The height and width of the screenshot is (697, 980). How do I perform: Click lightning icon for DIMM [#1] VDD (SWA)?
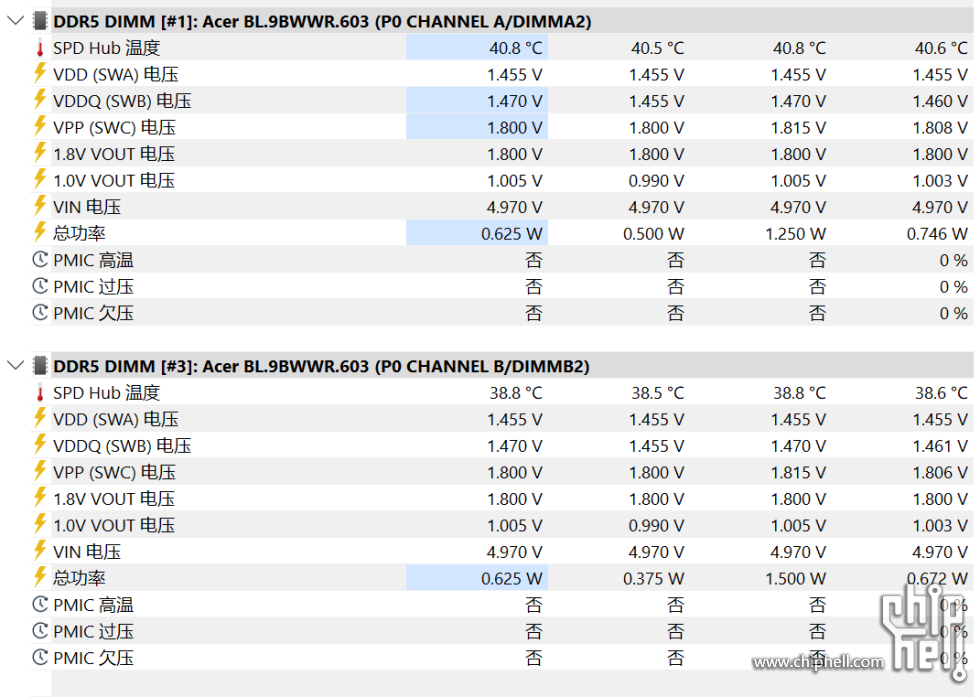point(40,73)
